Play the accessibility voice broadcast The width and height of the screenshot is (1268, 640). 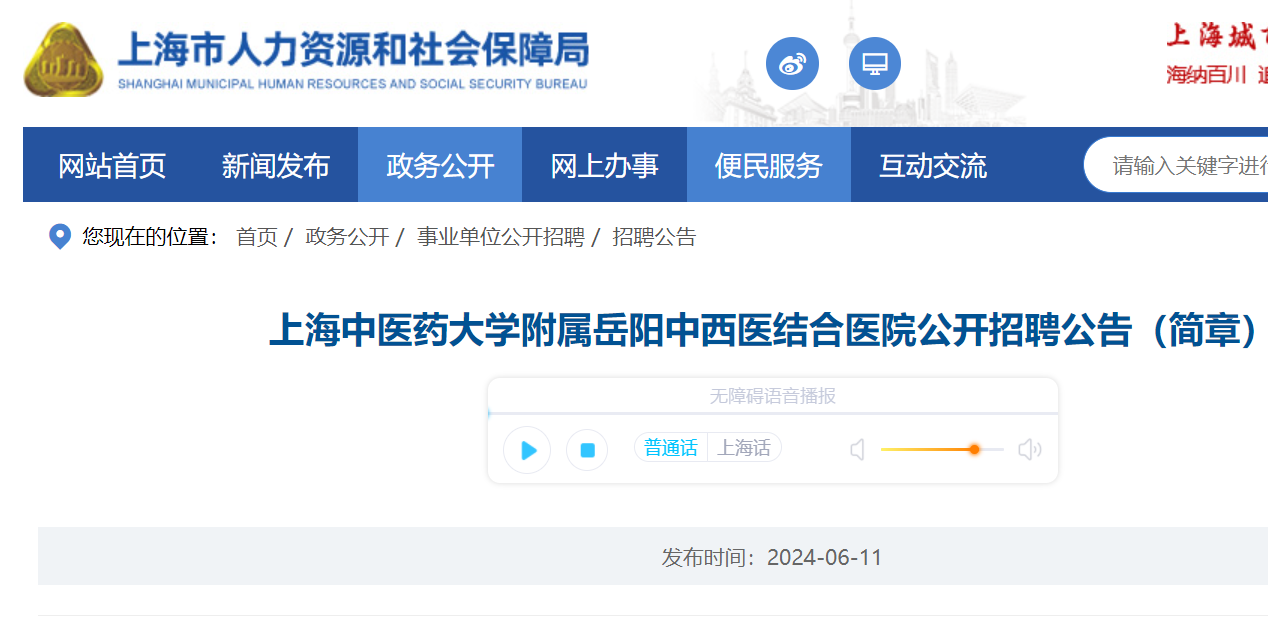point(527,450)
